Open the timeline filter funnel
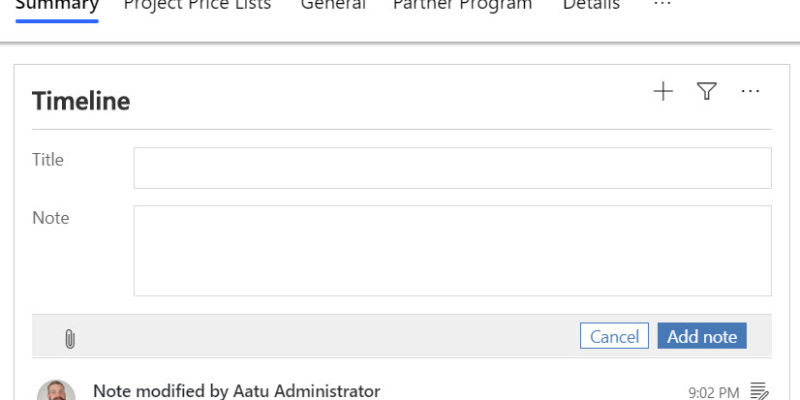Viewport: 800px width, 400px height. point(707,91)
